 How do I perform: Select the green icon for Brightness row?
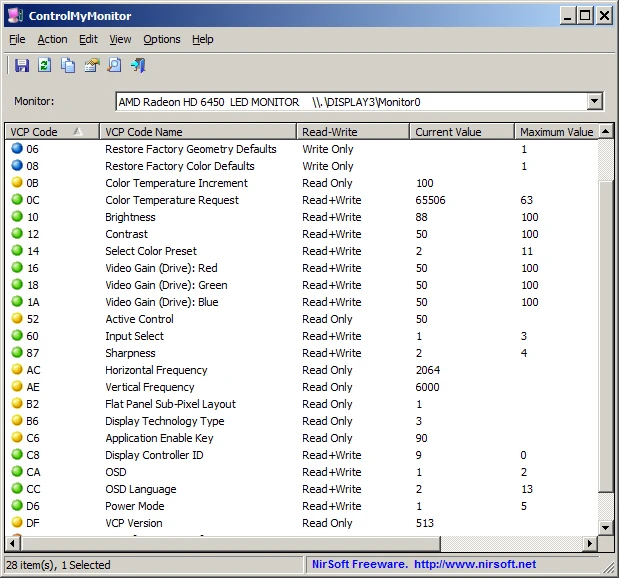point(17,216)
